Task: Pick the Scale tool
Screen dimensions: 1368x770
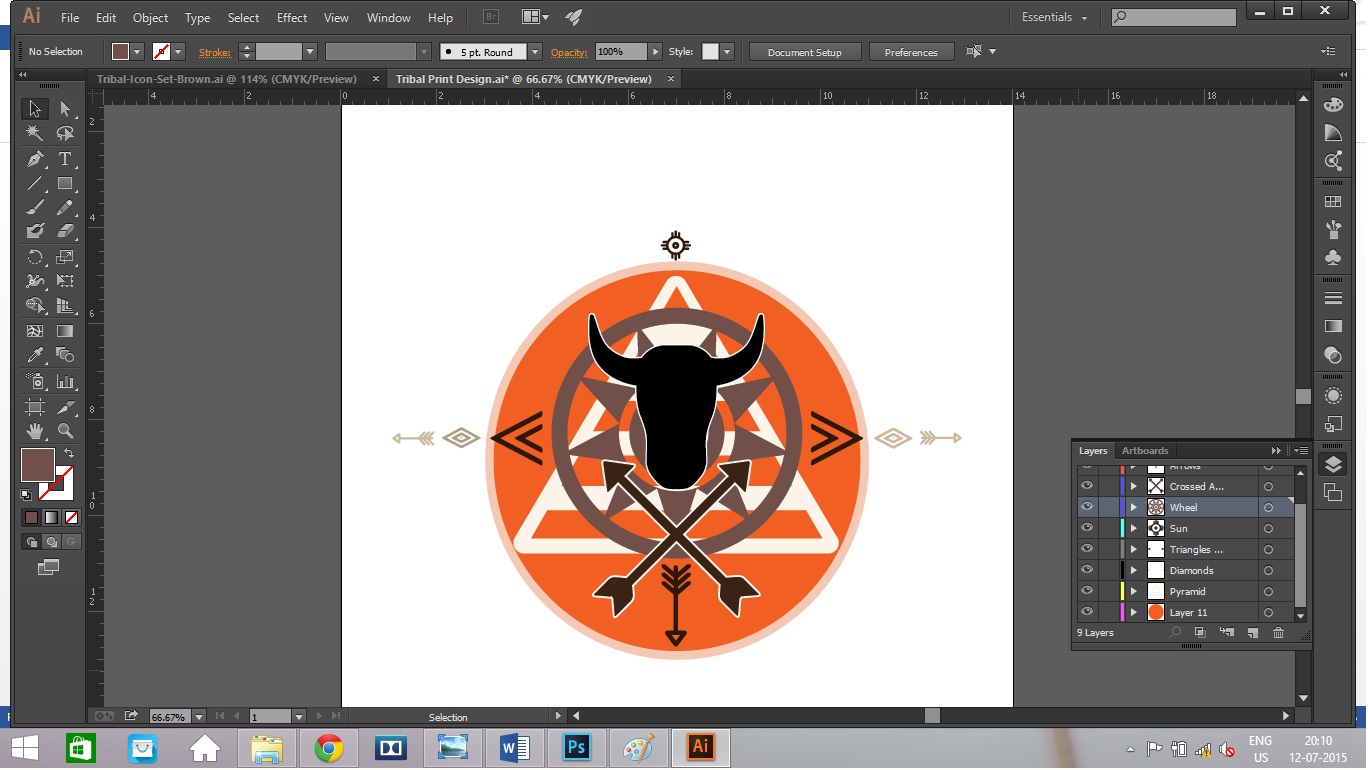Action: point(65,257)
